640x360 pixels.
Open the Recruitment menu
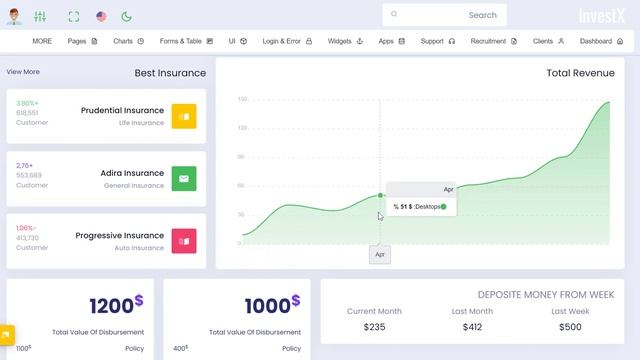[494, 41]
